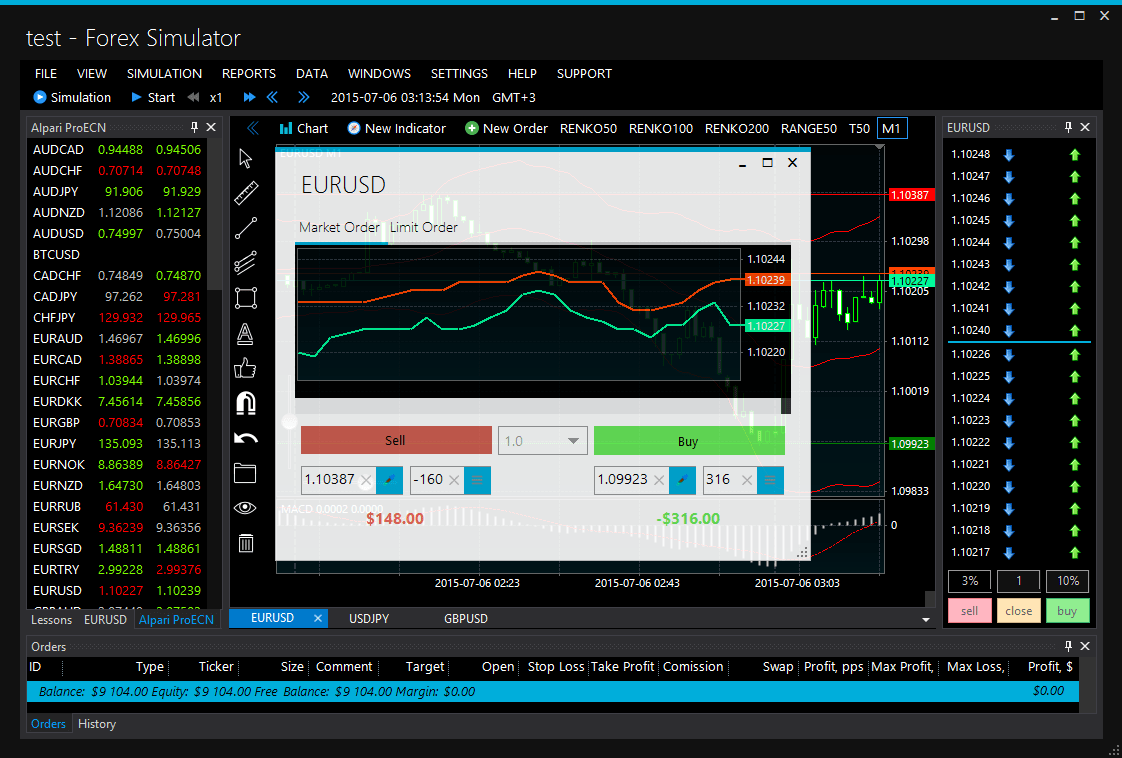Click the undo arrow icon

coord(246,437)
